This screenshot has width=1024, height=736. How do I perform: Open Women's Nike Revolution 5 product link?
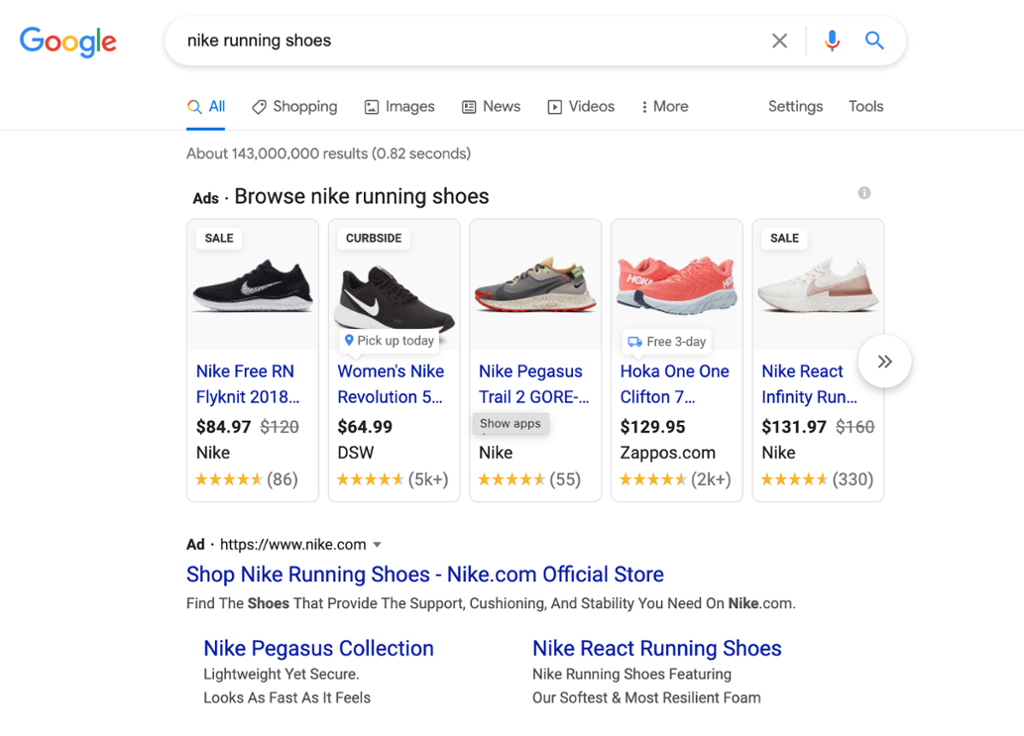pyautogui.click(x=391, y=384)
